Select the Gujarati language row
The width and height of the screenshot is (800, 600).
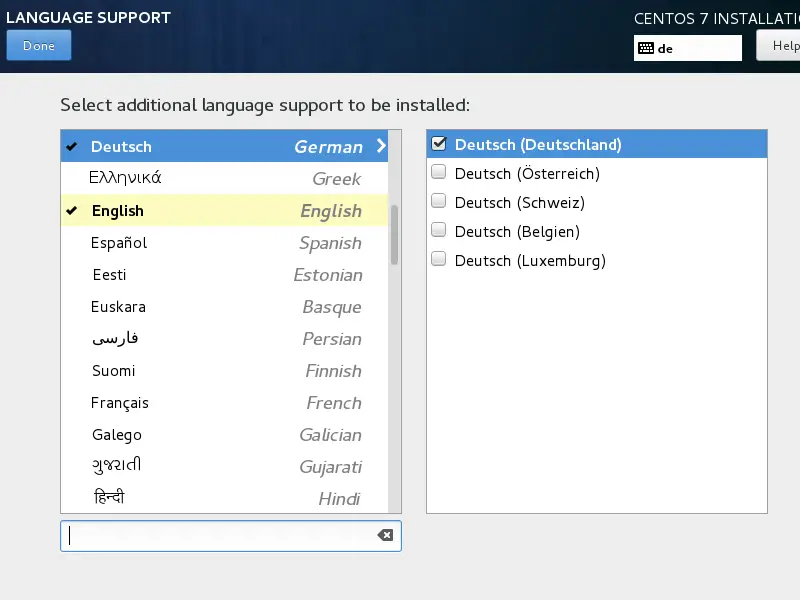224,466
